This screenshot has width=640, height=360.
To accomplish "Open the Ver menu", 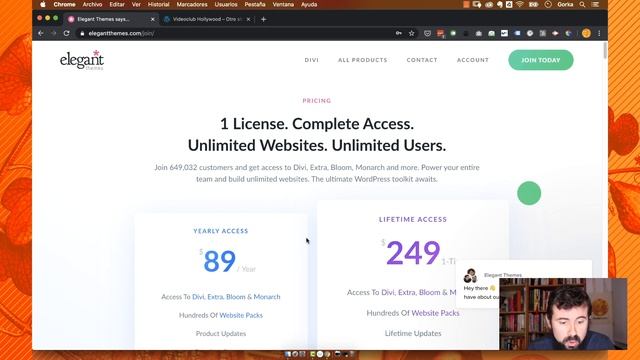I will pyautogui.click(x=136, y=4).
